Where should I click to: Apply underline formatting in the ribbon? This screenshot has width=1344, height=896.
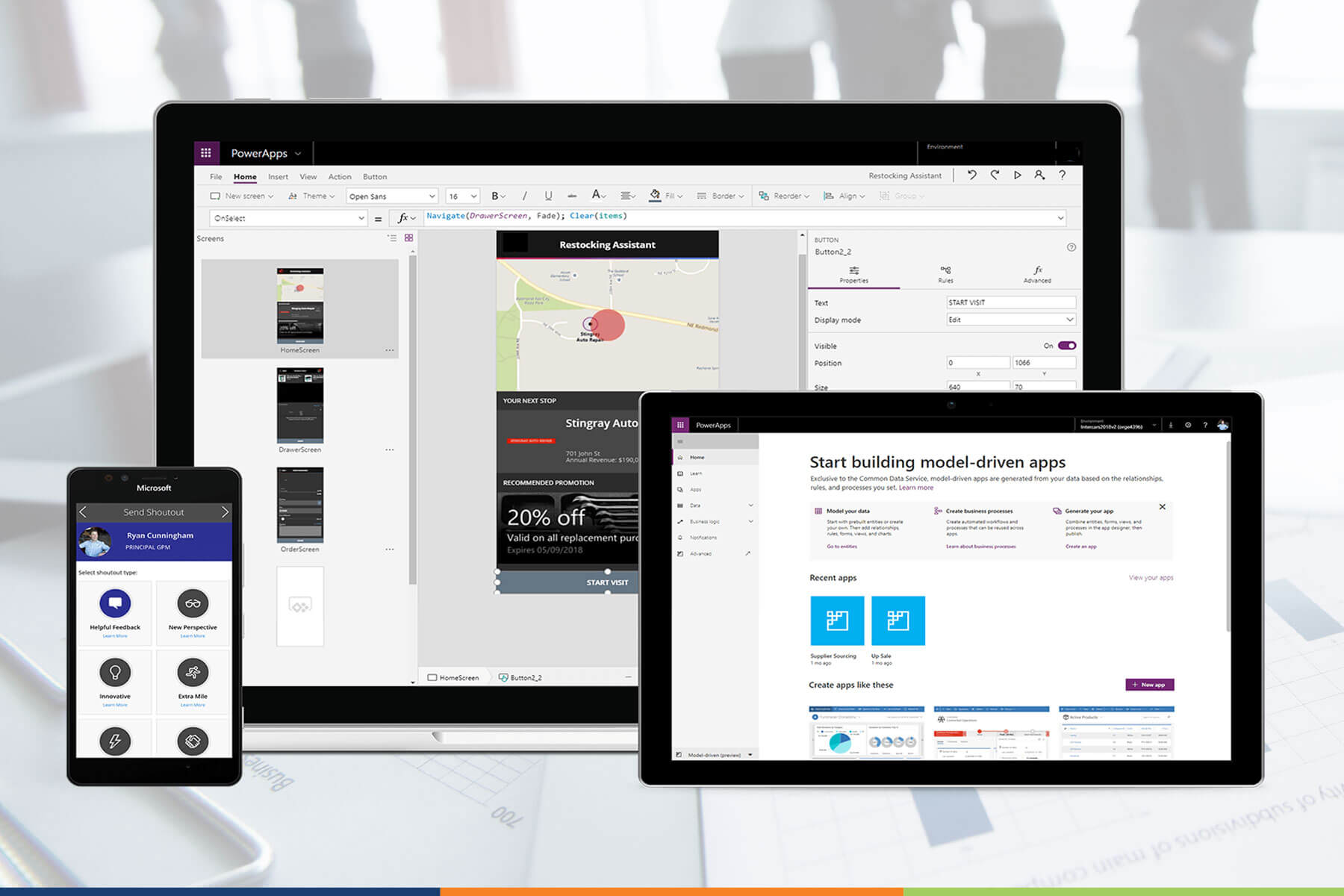click(x=548, y=196)
